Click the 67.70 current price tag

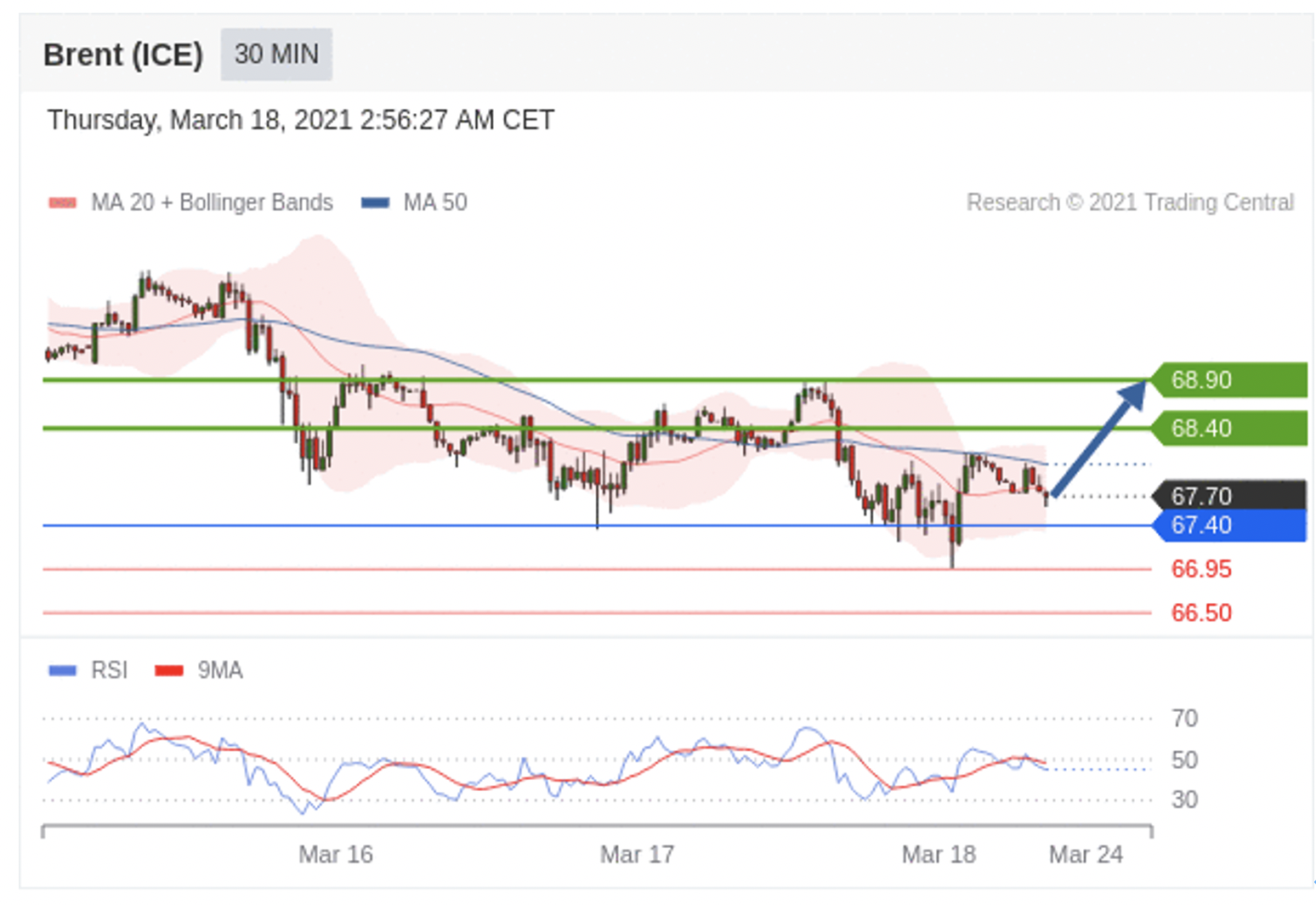[x=1228, y=496]
